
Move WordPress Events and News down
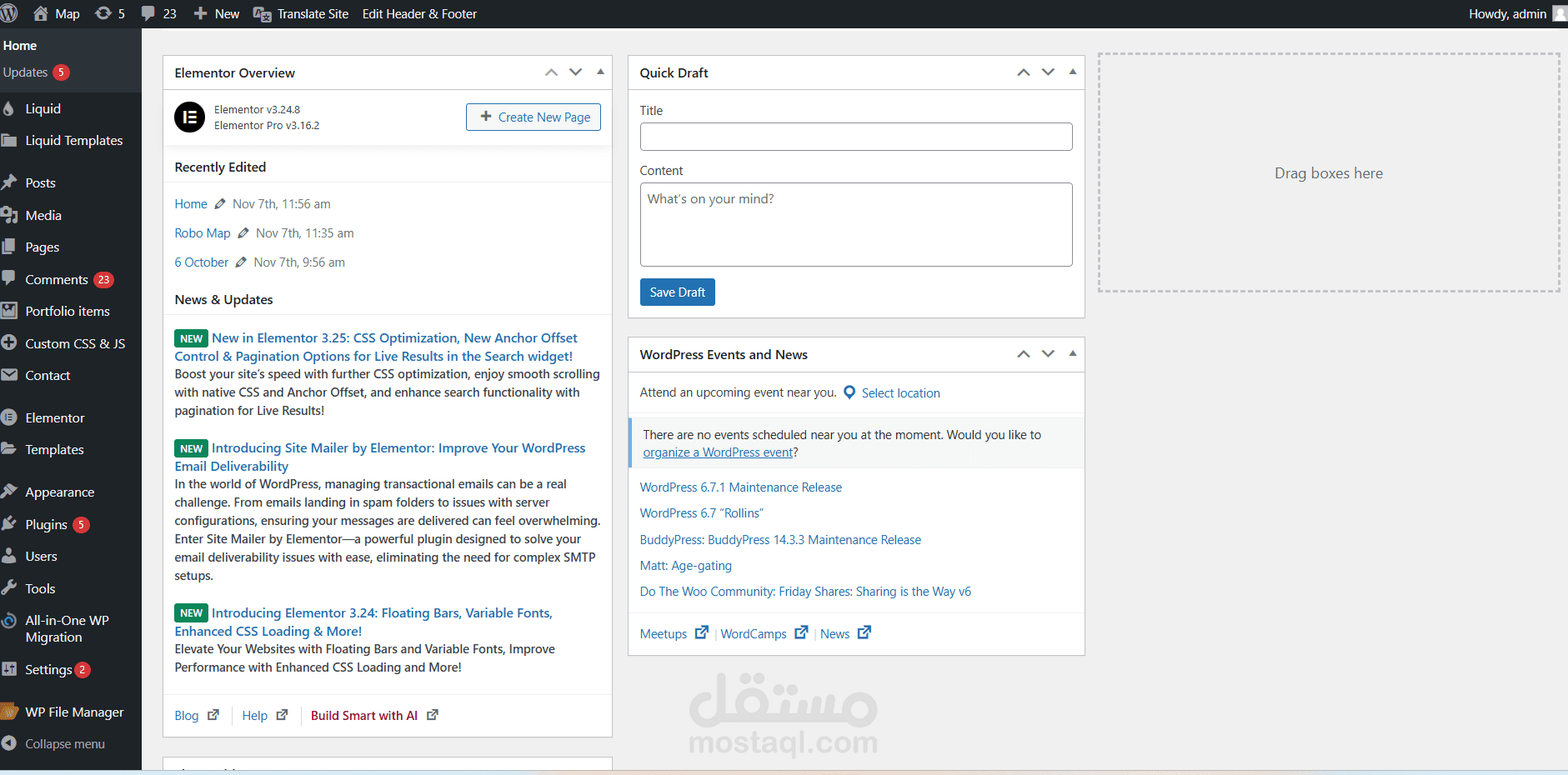1048,354
